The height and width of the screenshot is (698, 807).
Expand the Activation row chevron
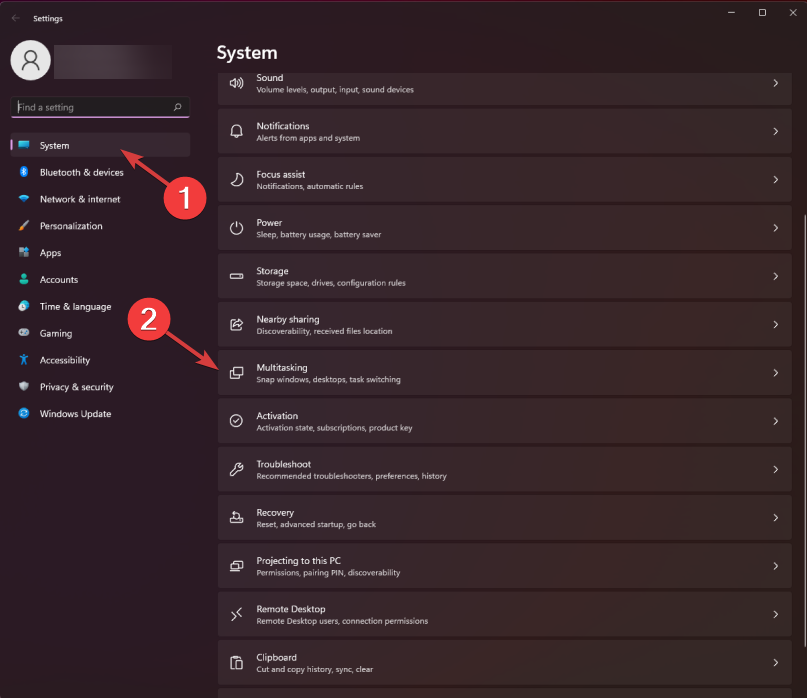coord(775,421)
